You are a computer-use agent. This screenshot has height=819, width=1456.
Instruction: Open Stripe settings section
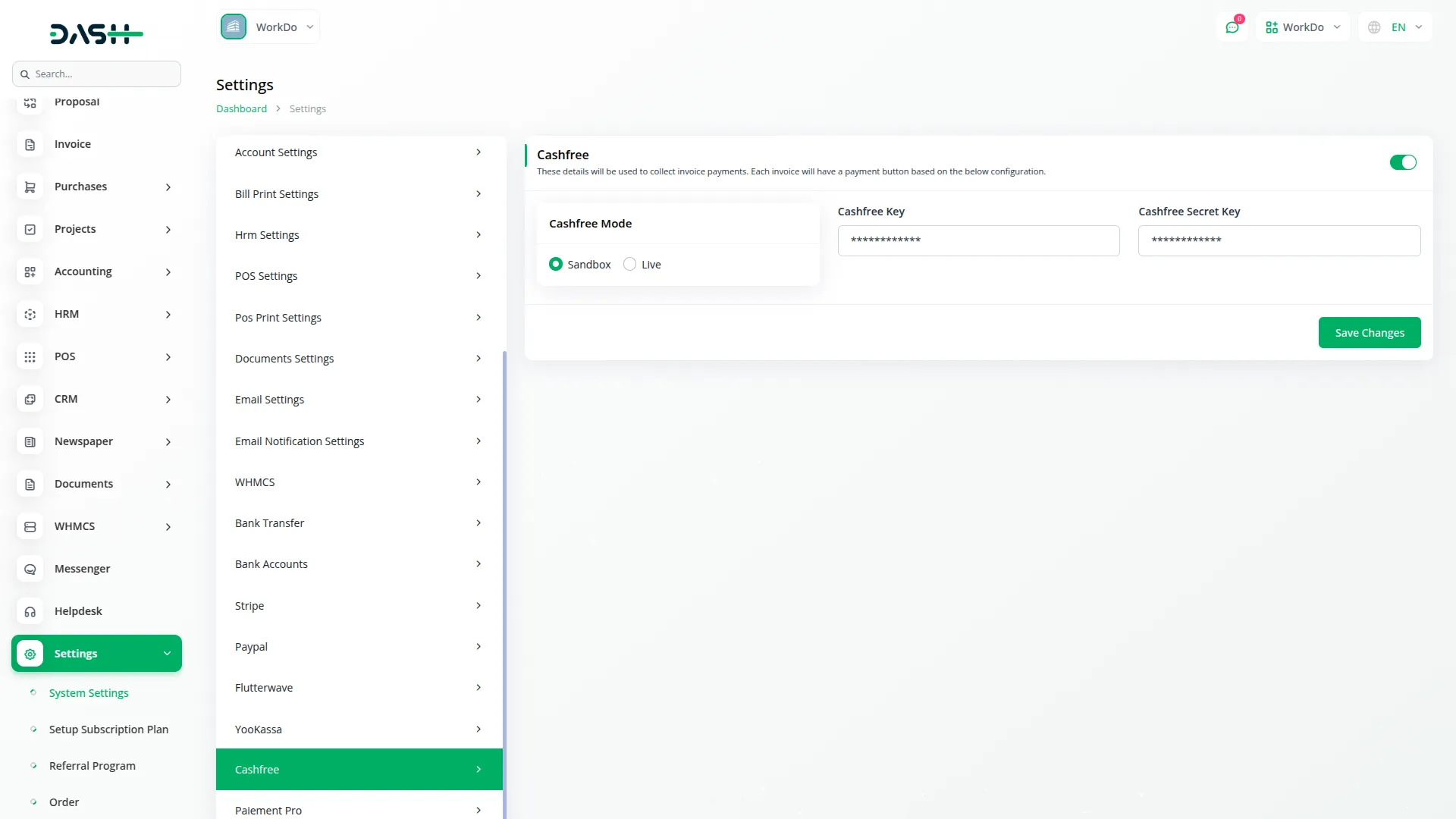point(359,605)
